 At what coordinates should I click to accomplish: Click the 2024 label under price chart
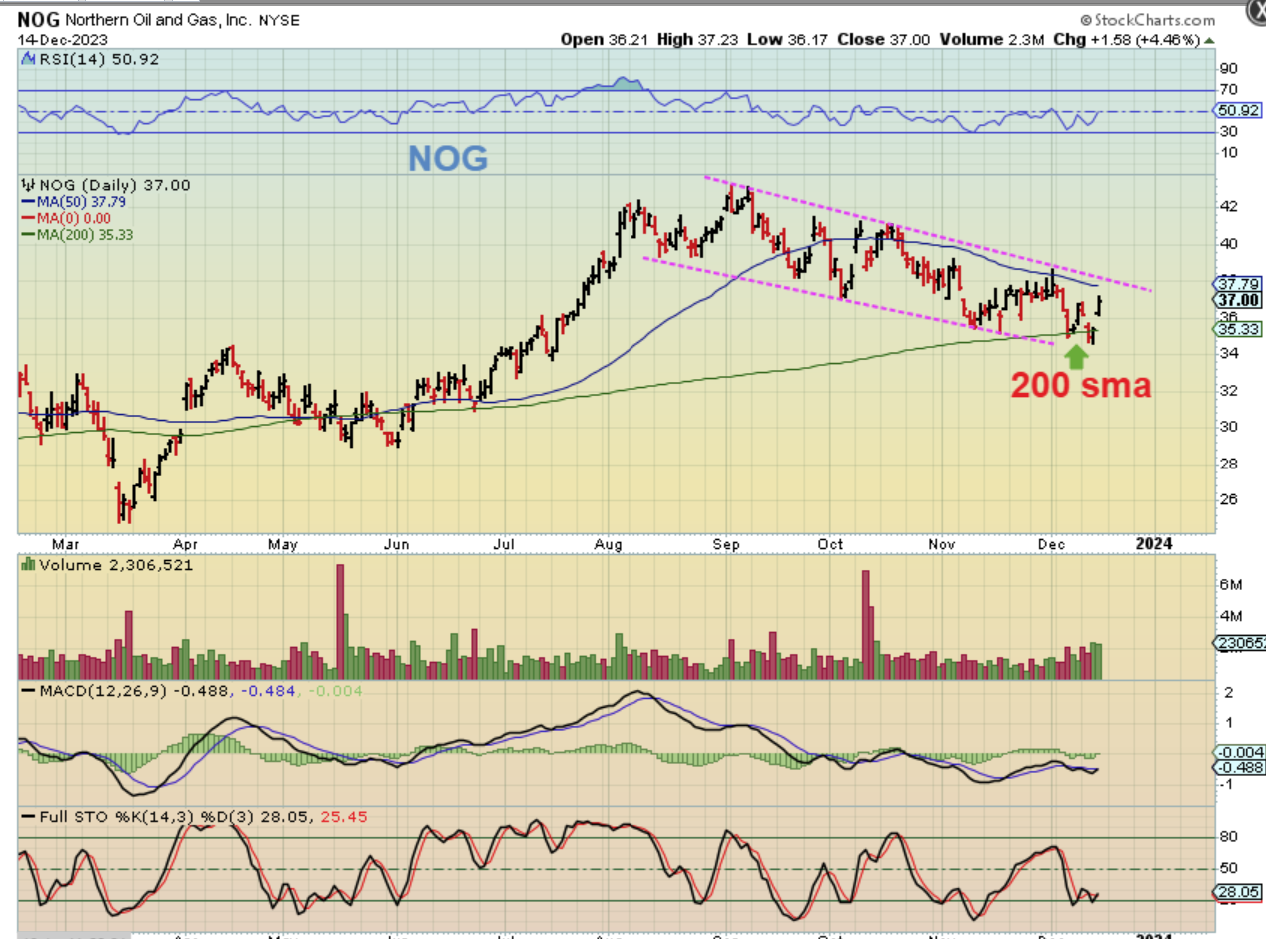pyautogui.click(x=1154, y=544)
